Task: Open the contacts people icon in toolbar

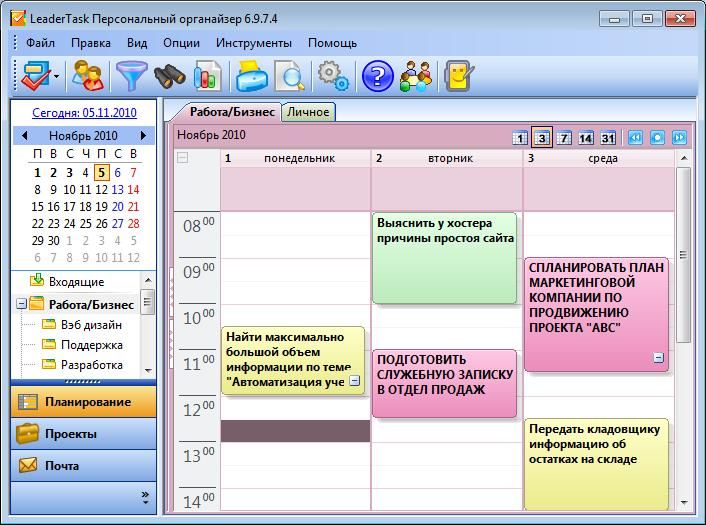Action: coord(415,76)
